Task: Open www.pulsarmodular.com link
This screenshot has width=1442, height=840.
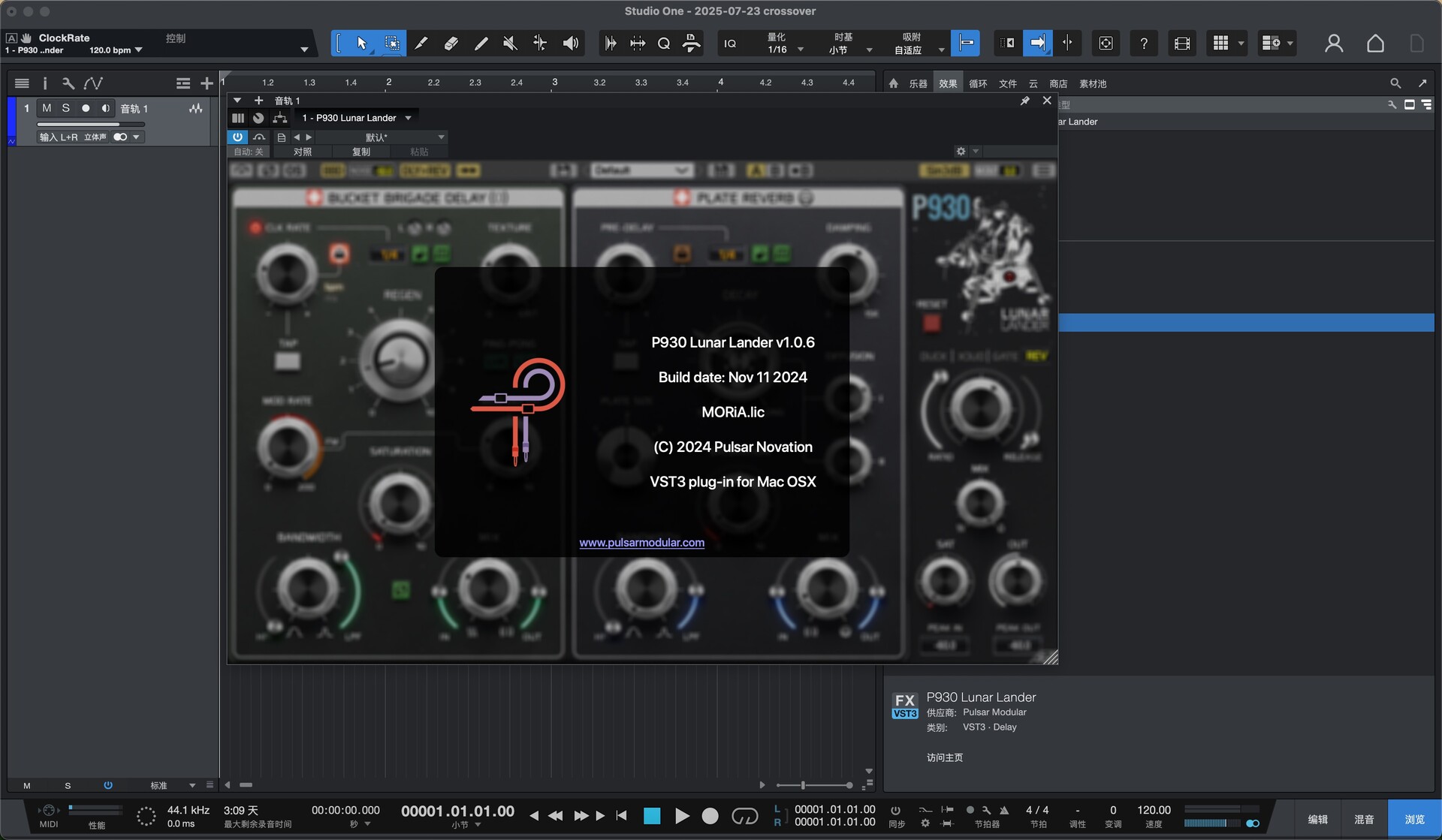Action: (641, 542)
